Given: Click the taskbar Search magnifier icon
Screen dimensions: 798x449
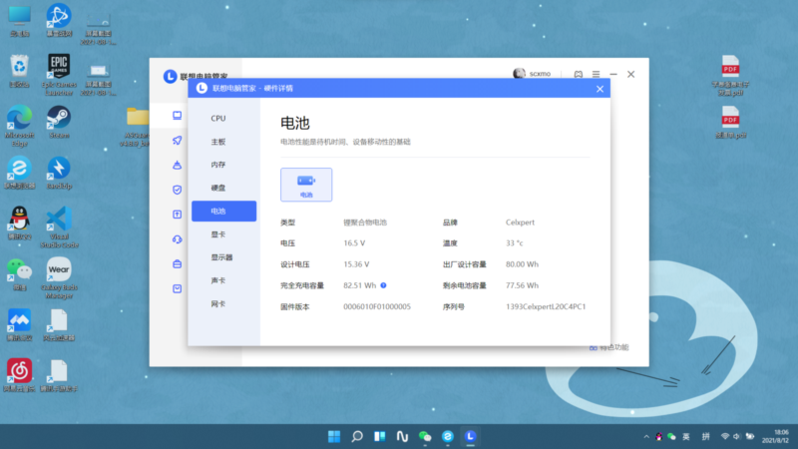Looking at the screenshot, I should point(357,437).
